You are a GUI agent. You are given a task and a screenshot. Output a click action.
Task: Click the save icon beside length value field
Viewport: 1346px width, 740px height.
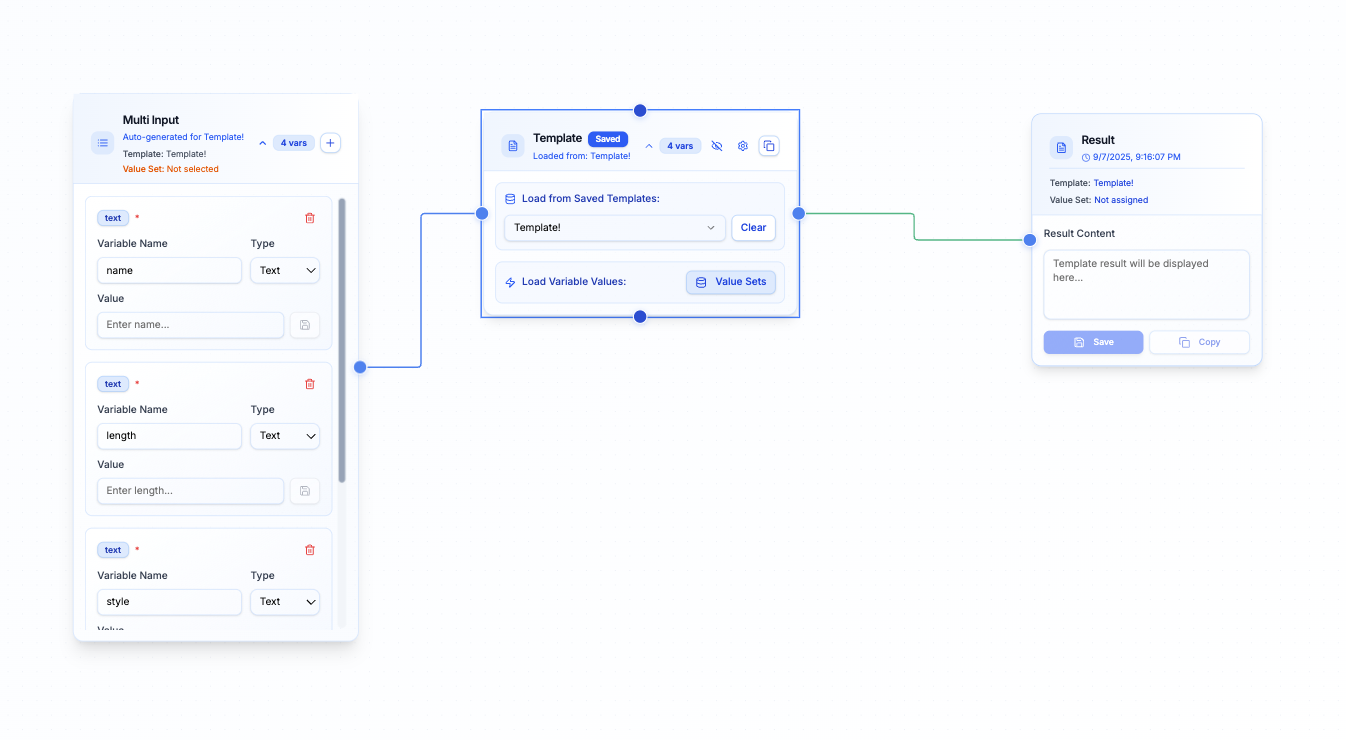pos(305,491)
